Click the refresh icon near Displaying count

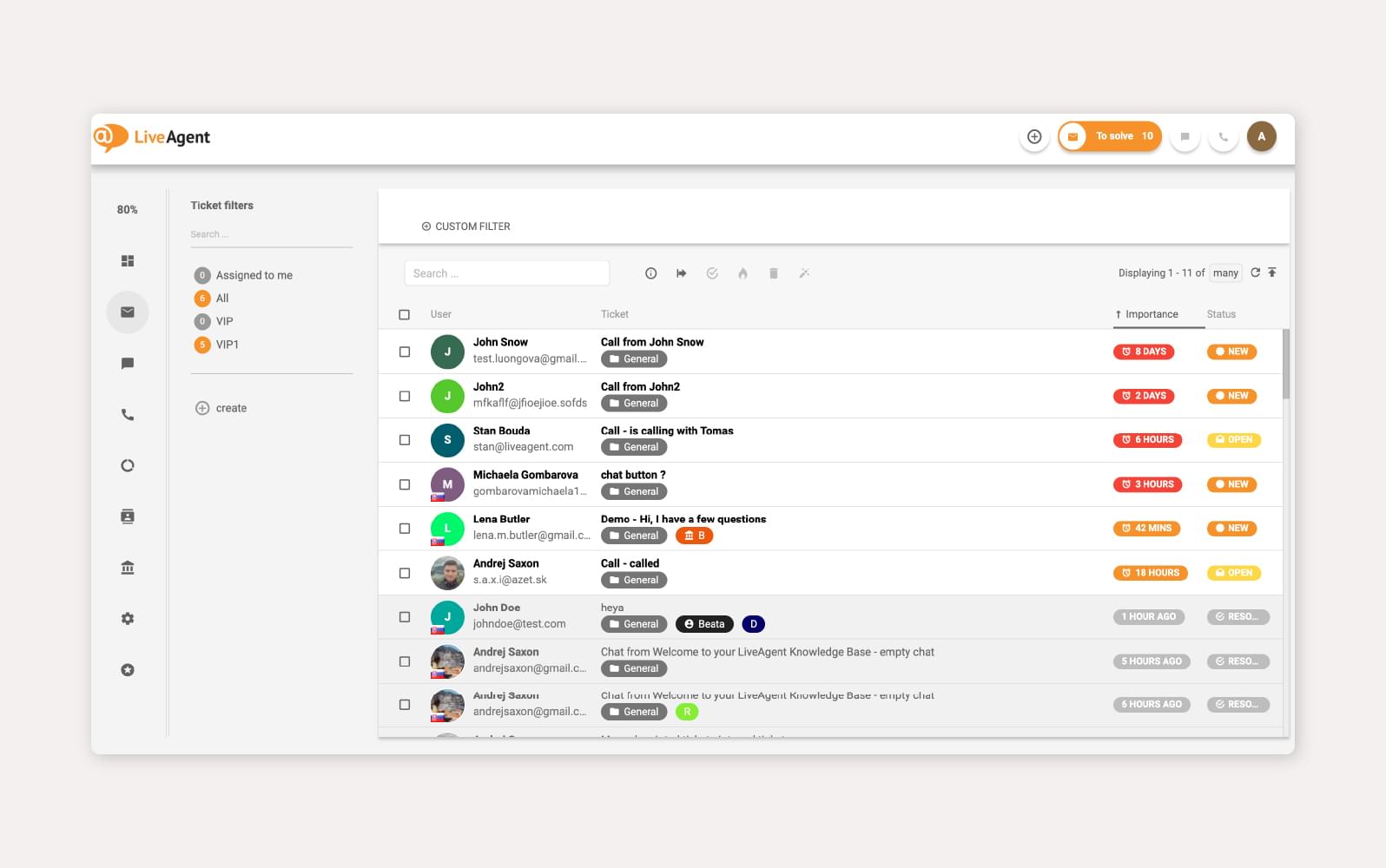click(x=1255, y=273)
